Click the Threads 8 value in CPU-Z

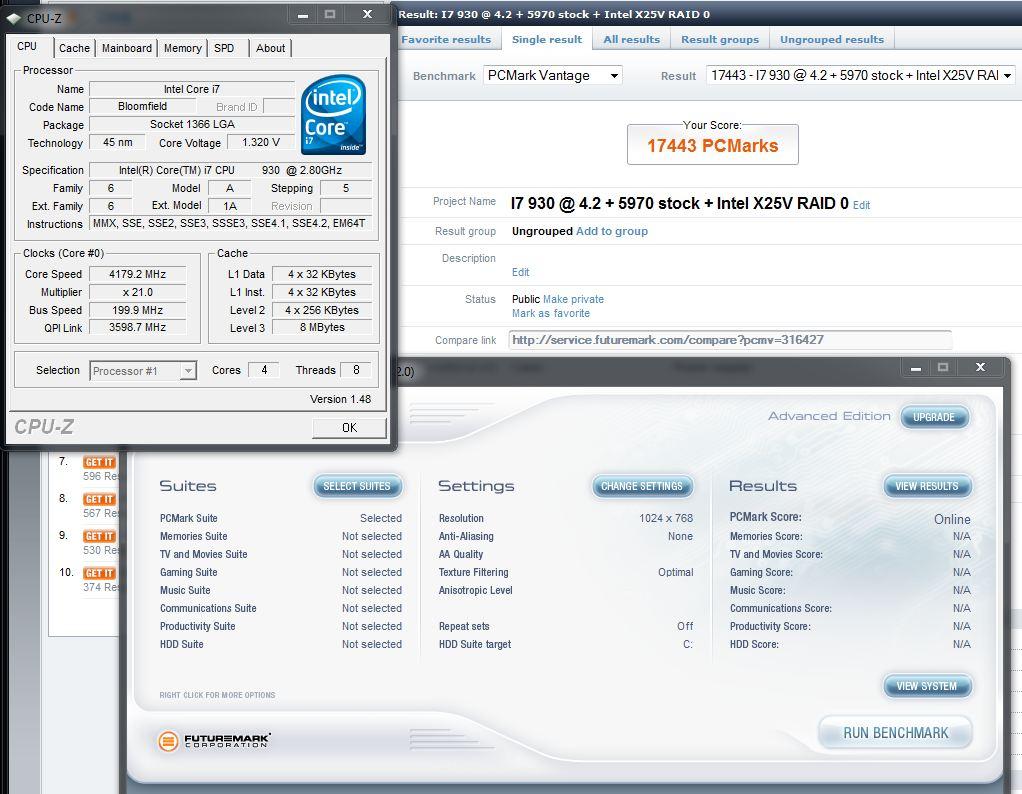point(356,370)
